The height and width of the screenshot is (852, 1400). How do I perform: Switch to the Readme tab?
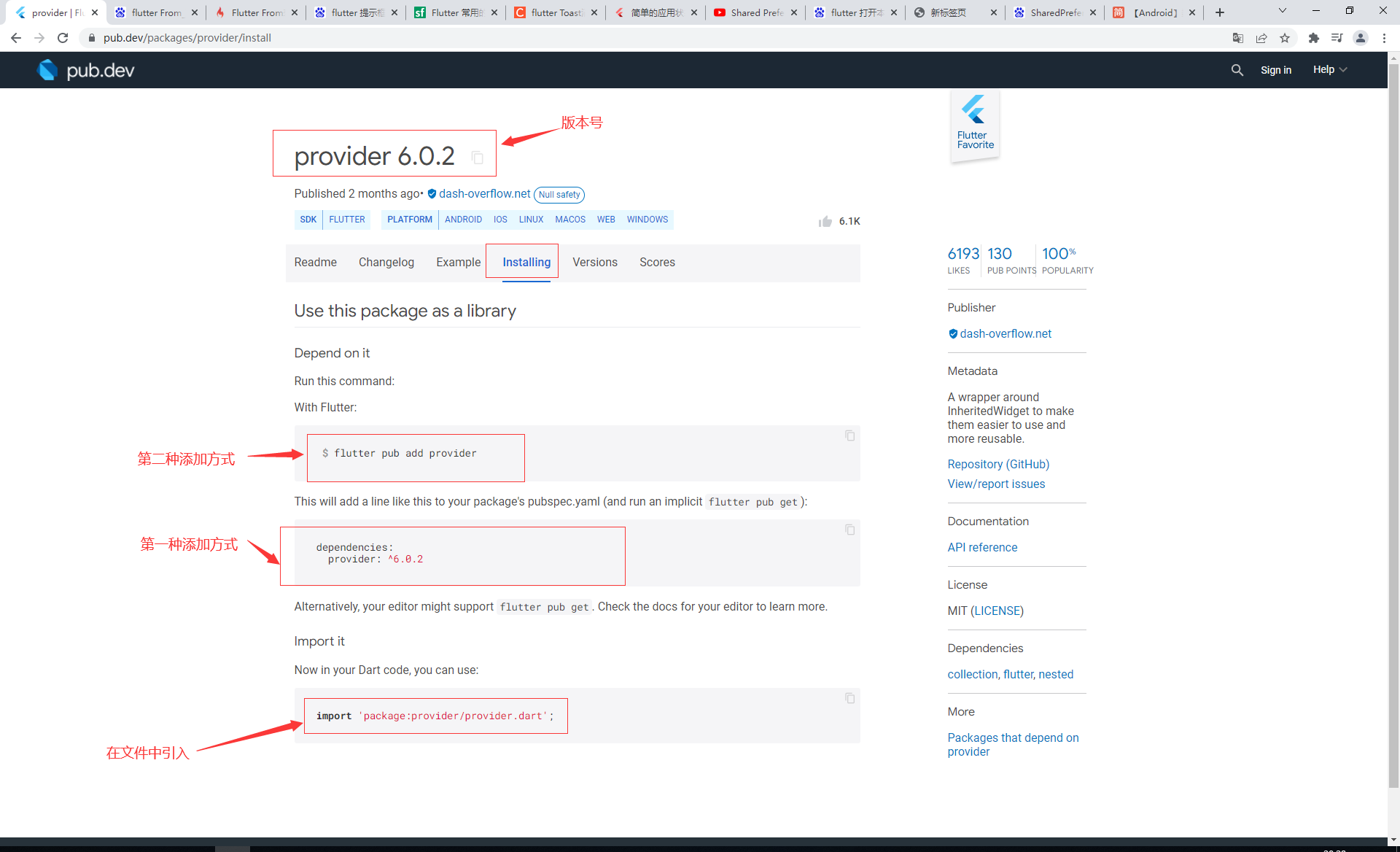(x=316, y=263)
